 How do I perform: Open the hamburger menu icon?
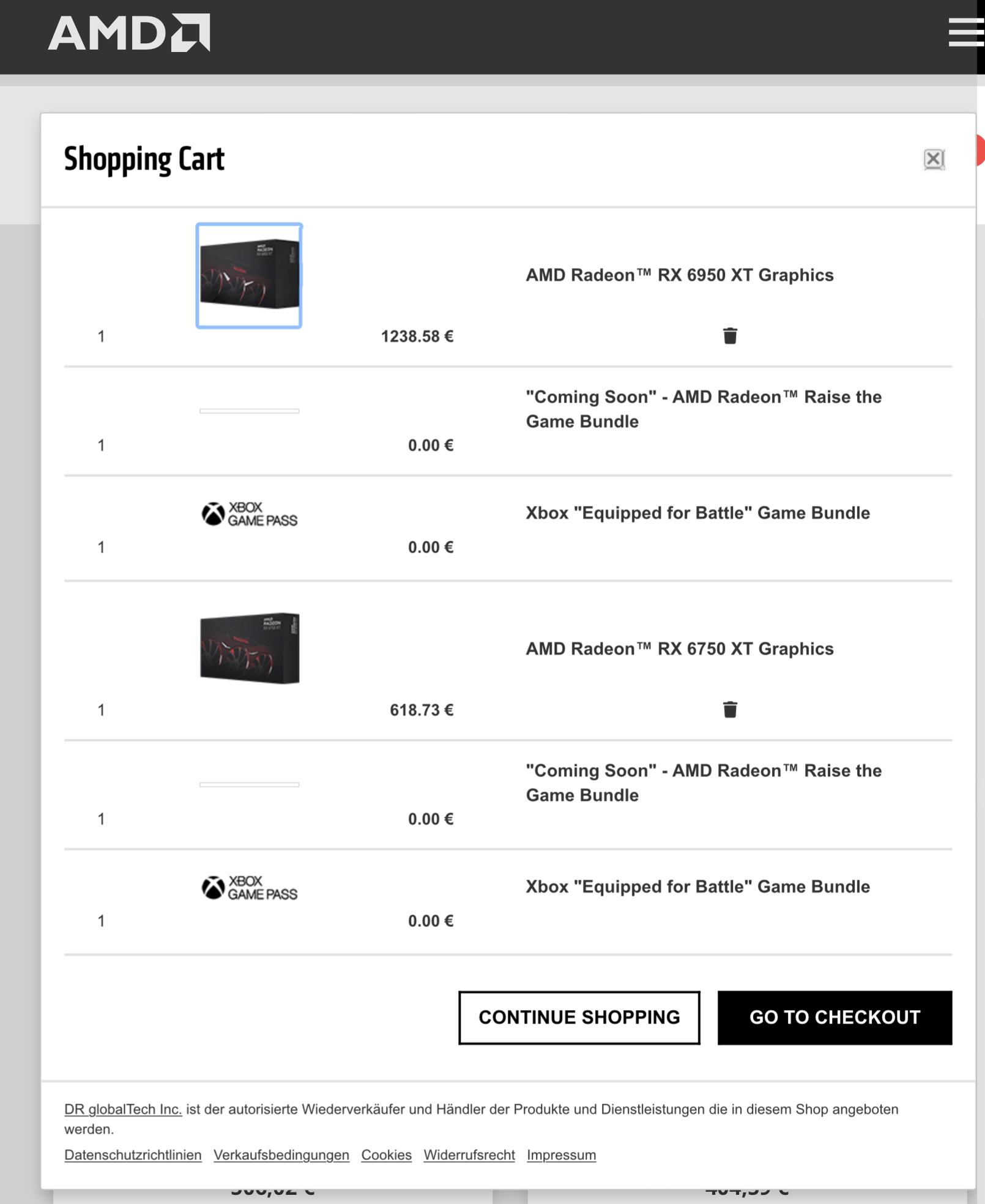pos(965,32)
